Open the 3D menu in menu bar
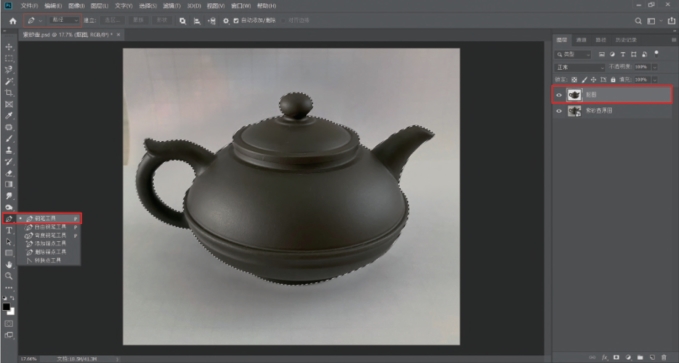Image resolution: width=679 pixels, height=363 pixels. click(x=194, y=6)
